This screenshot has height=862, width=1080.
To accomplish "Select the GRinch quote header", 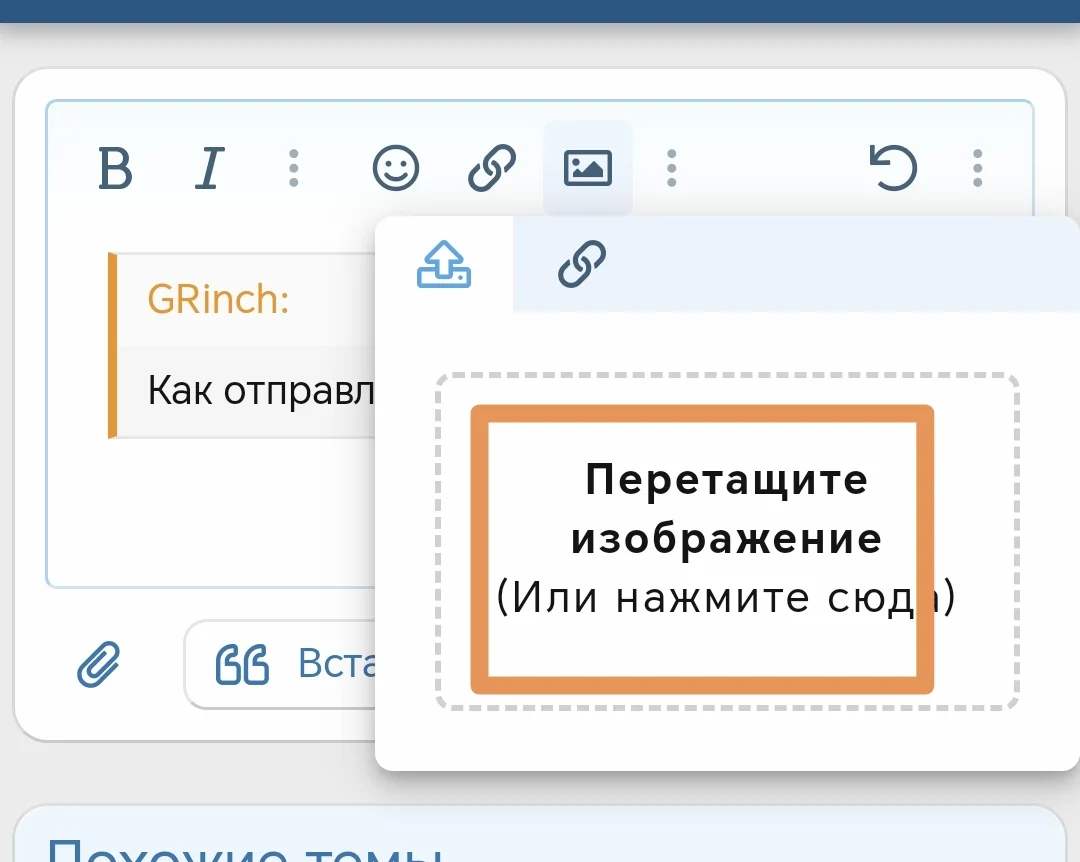I will coord(218,297).
